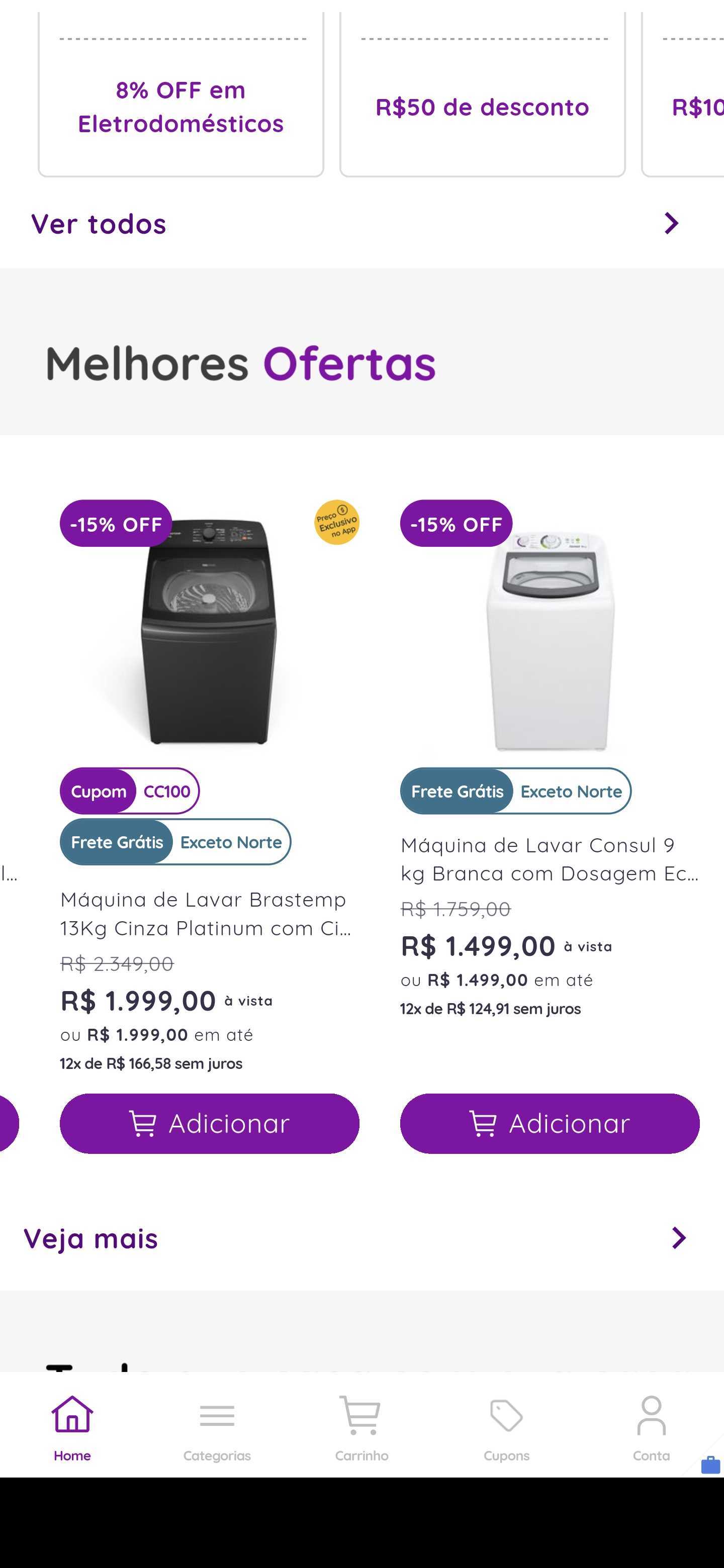Add Consul 9 kg washer to cart
This screenshot has height=1568, width=724.
(550, 1123)
